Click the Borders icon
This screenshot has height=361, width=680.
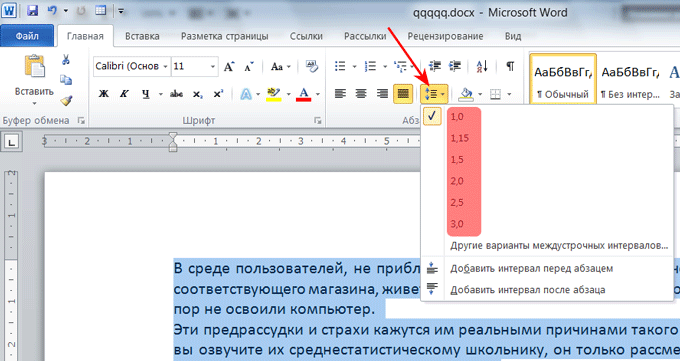pyautogui.click(x=495, y=94)
